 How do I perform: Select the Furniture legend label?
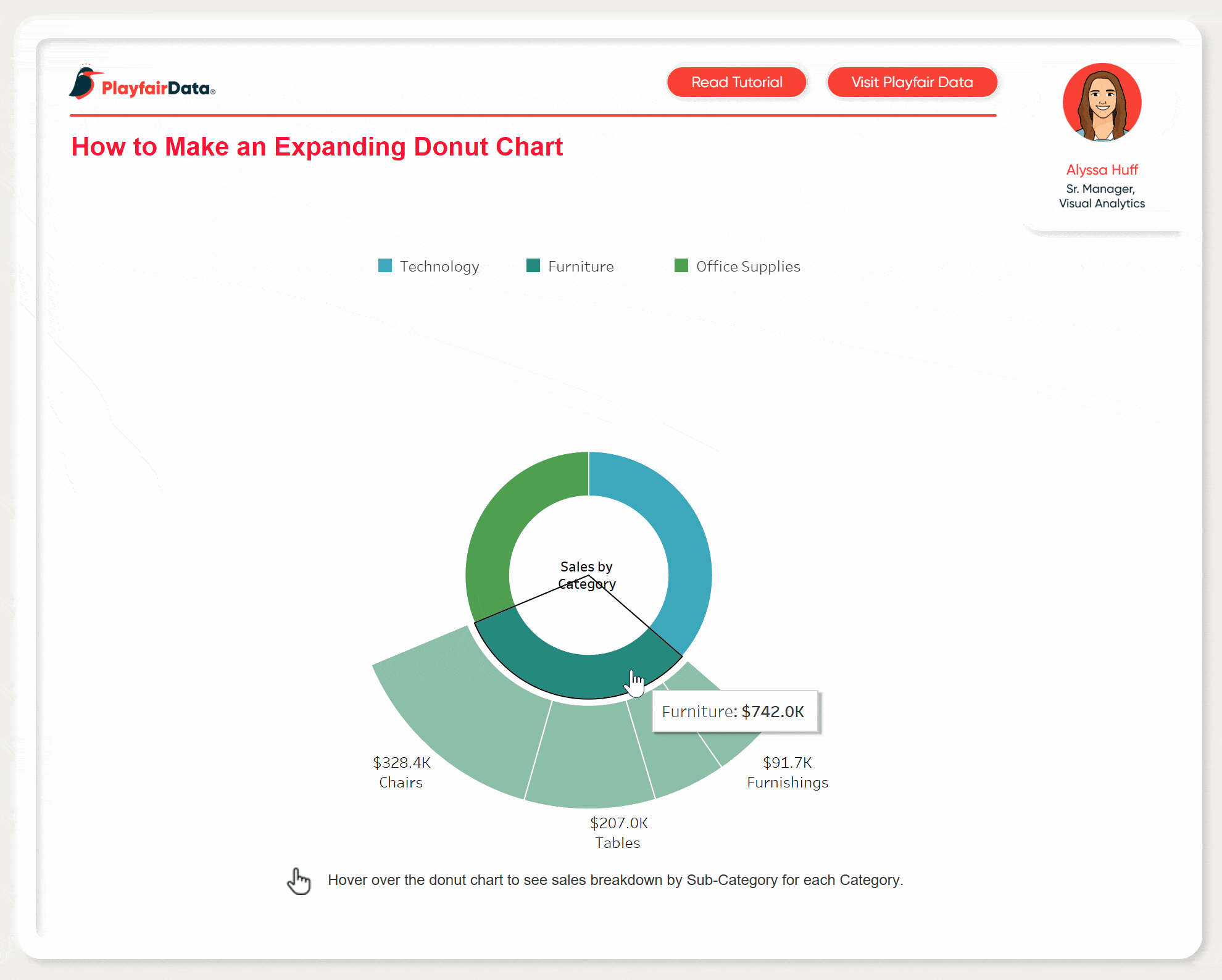point(581,267)
